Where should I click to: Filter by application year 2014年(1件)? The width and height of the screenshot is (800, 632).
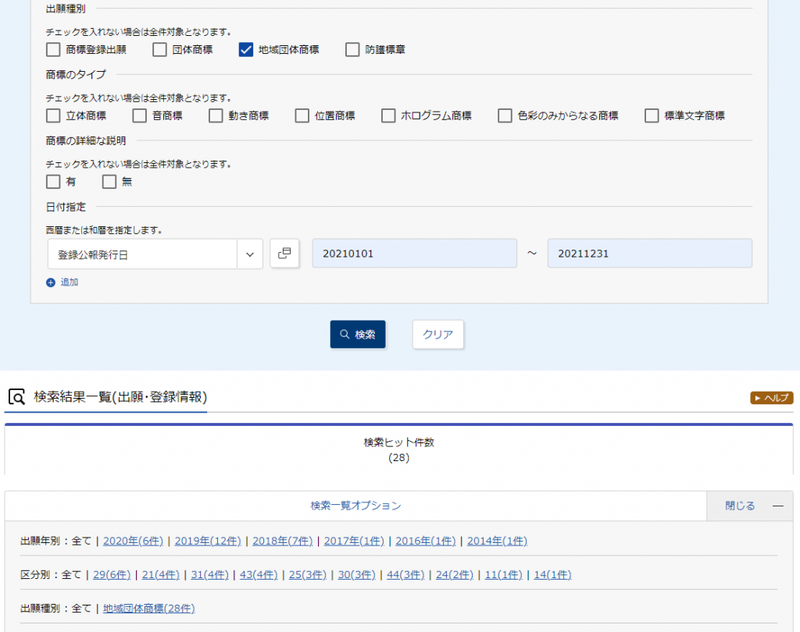[x=497, y=541]
